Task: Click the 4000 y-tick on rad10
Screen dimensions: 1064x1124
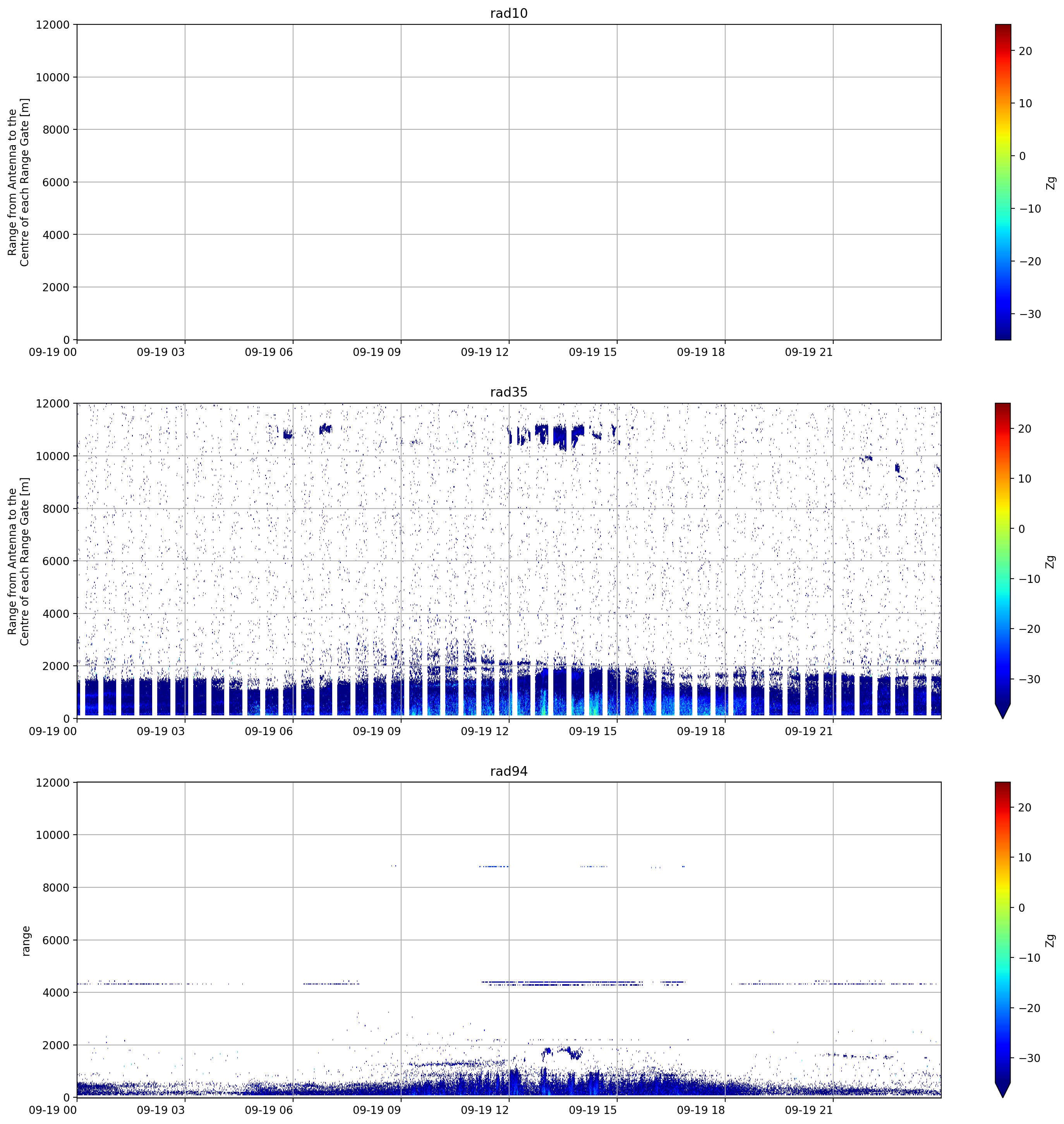Action: click(x=56, y=235)
